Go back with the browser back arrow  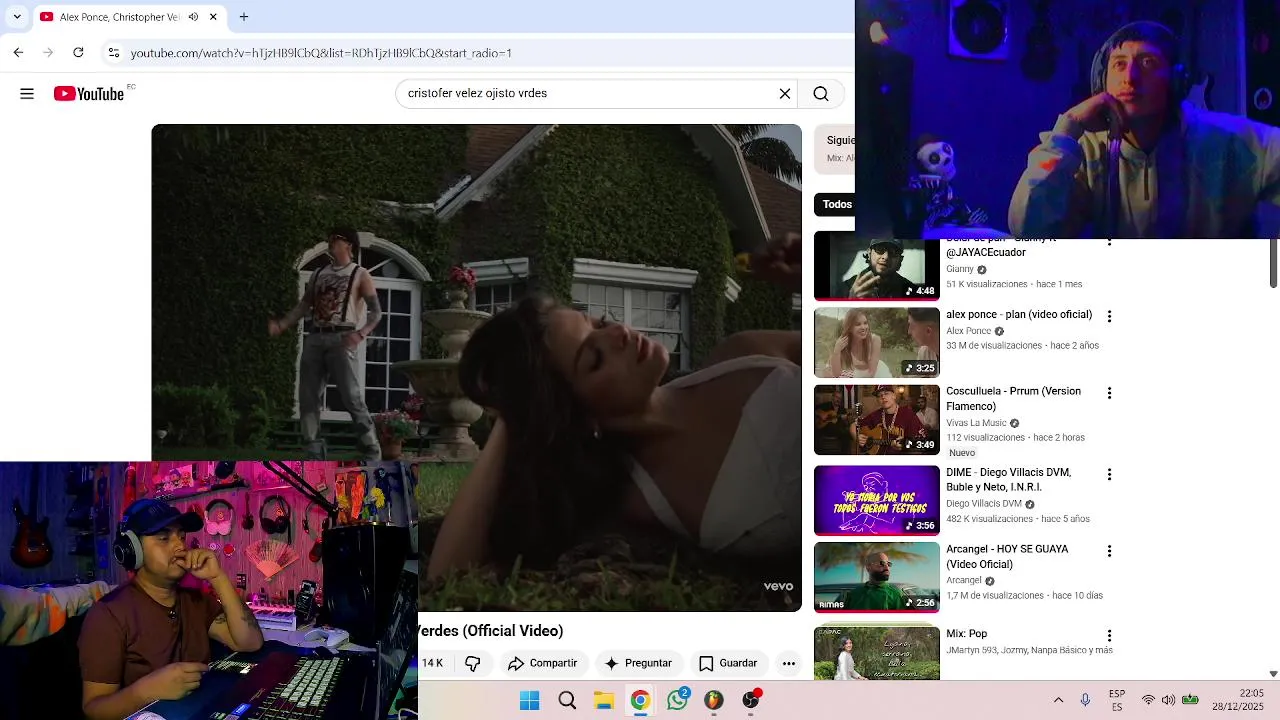(18, 52)
